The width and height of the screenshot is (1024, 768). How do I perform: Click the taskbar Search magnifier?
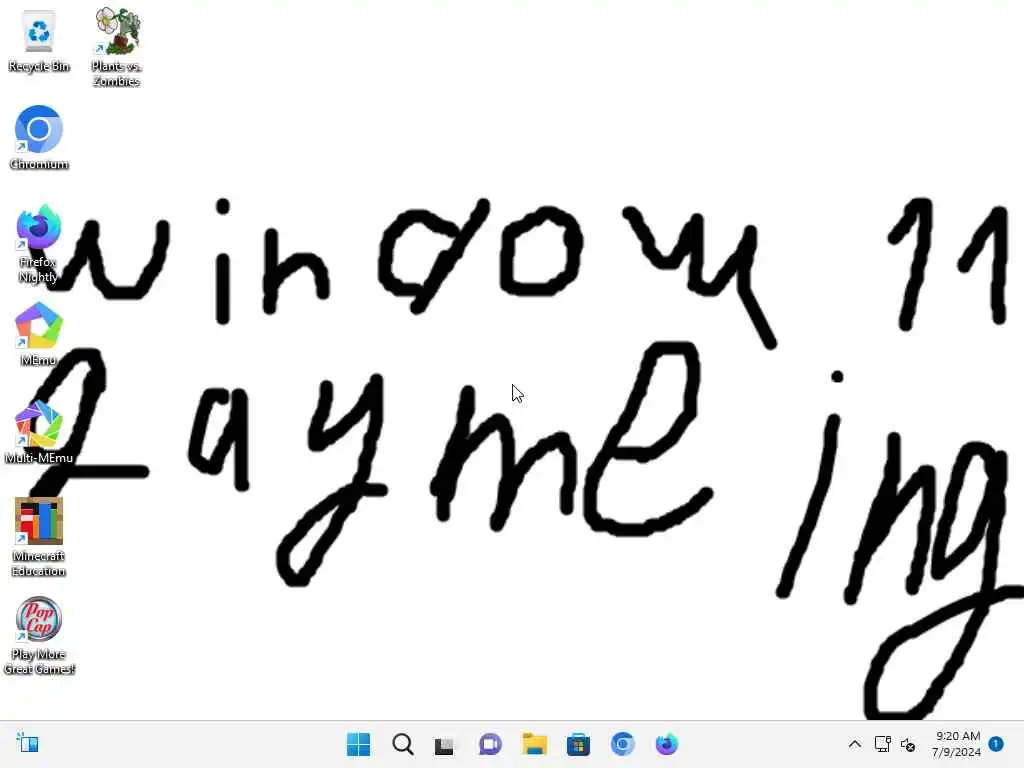(x=402, y=744)
